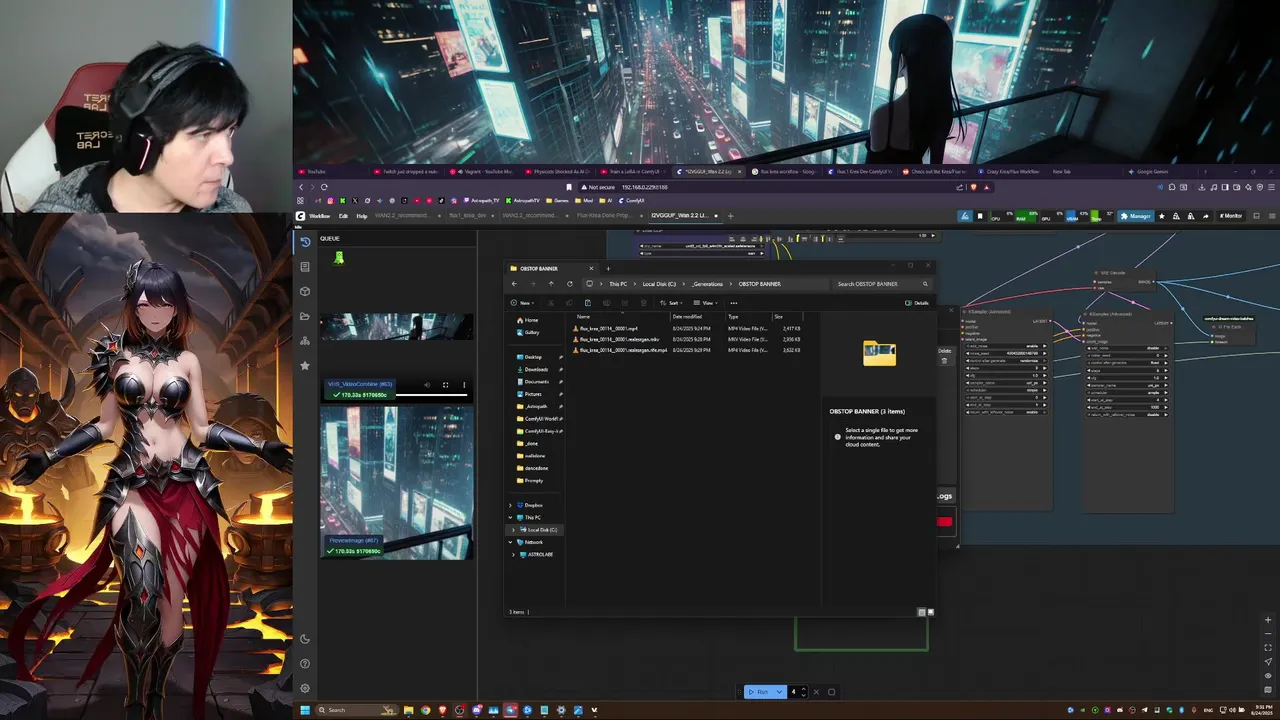
Task: Expand the Dropbox tree node
Action: (x=510, y=505)
